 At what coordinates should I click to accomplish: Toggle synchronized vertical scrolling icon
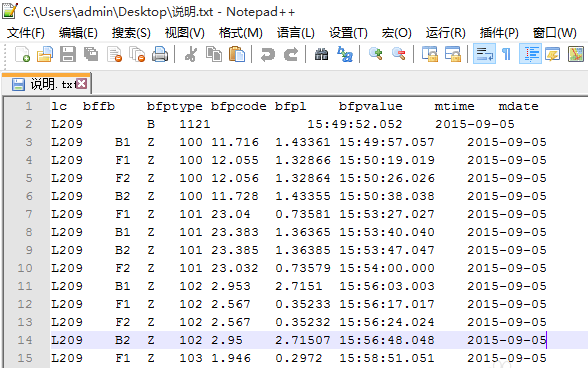tap(430, 54)
